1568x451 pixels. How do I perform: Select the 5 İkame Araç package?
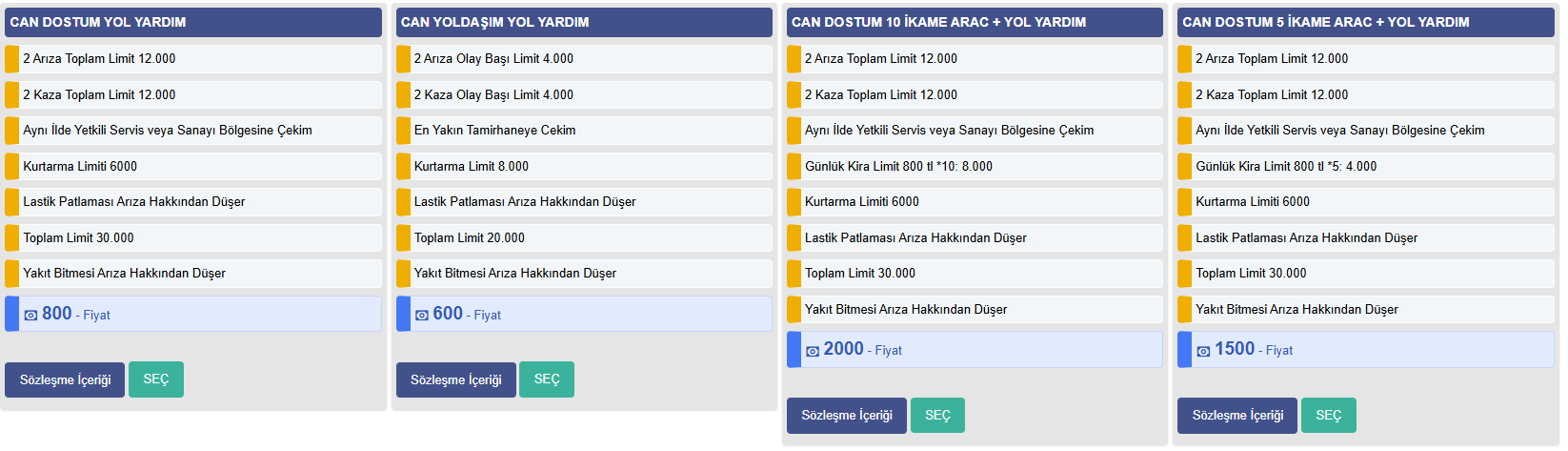[x=1329, y=416]
